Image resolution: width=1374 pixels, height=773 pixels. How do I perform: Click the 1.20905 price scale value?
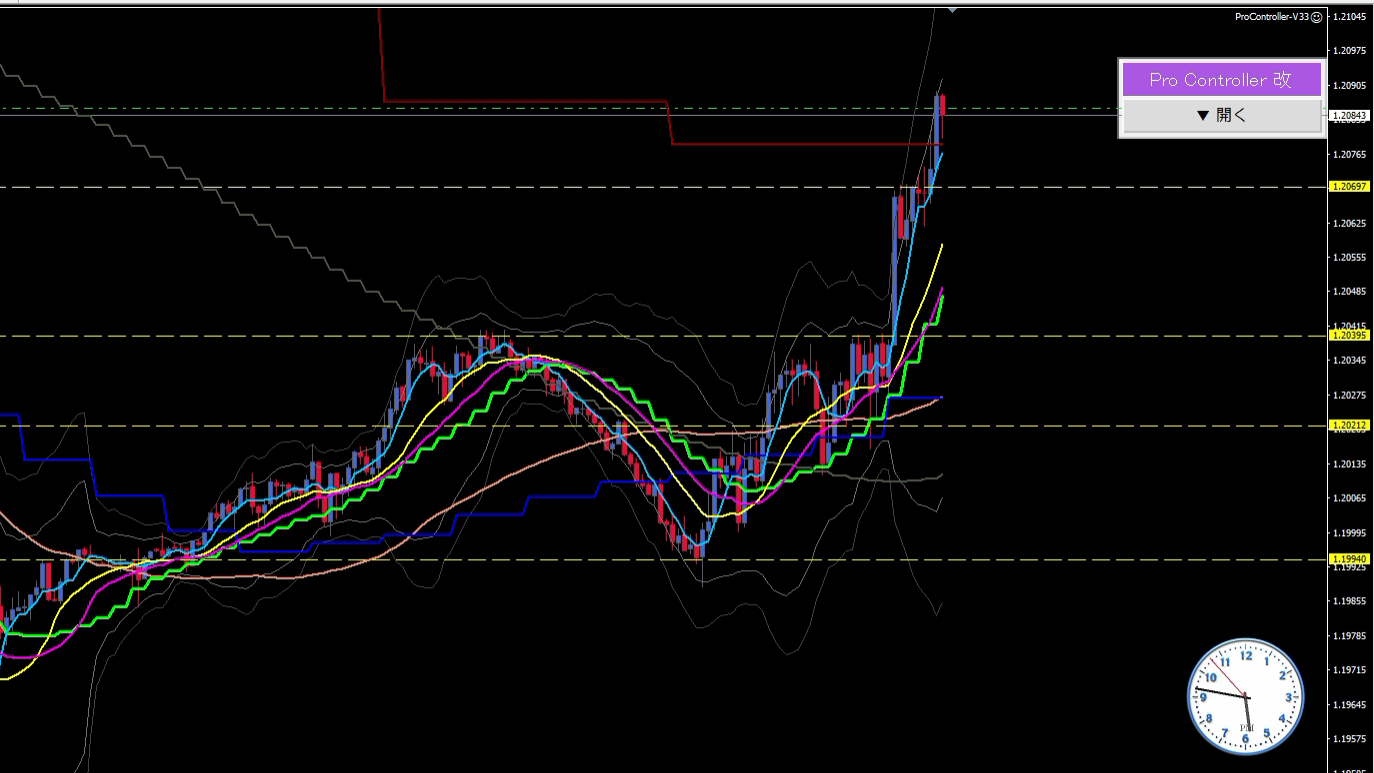[x=1351, y=85]
